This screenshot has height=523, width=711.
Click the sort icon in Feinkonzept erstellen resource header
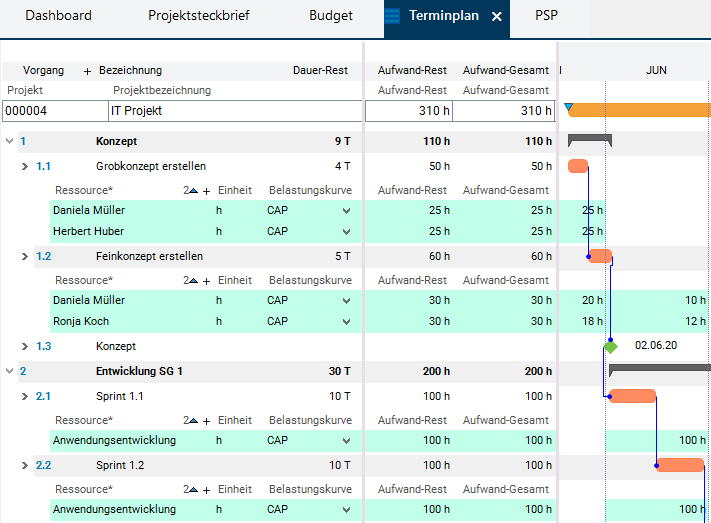193,281
